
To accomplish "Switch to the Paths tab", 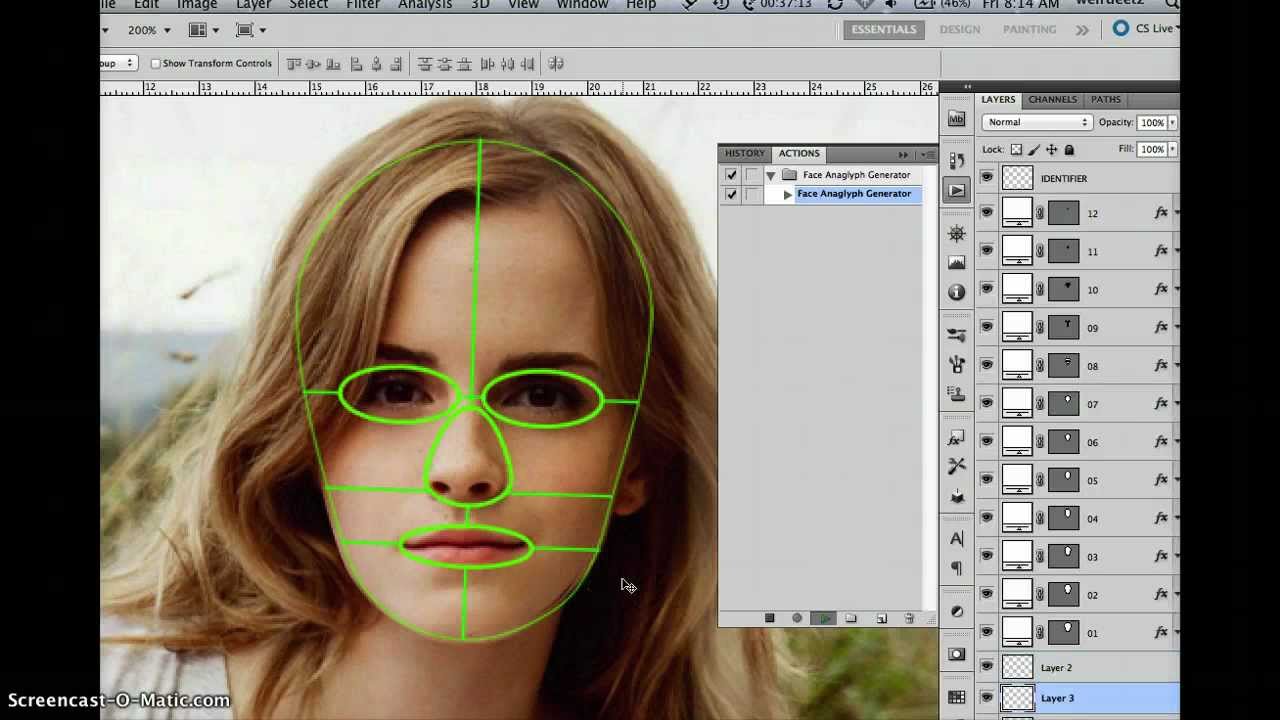I will (1105, 100).
